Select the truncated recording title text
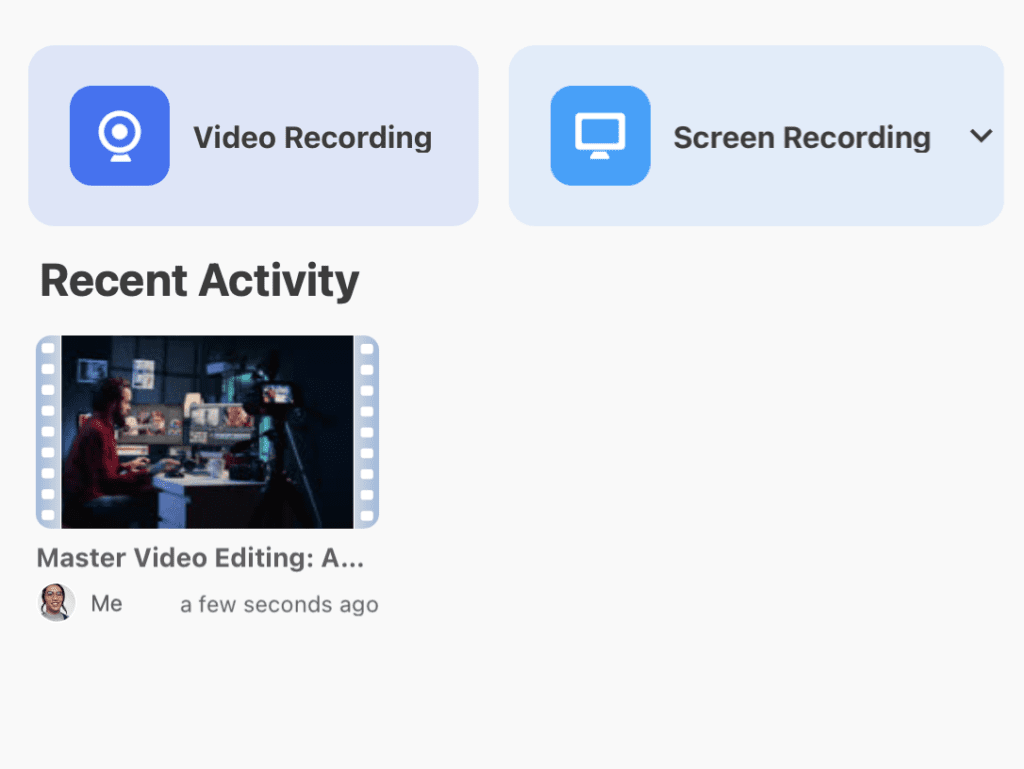 (x=200, y=558)
